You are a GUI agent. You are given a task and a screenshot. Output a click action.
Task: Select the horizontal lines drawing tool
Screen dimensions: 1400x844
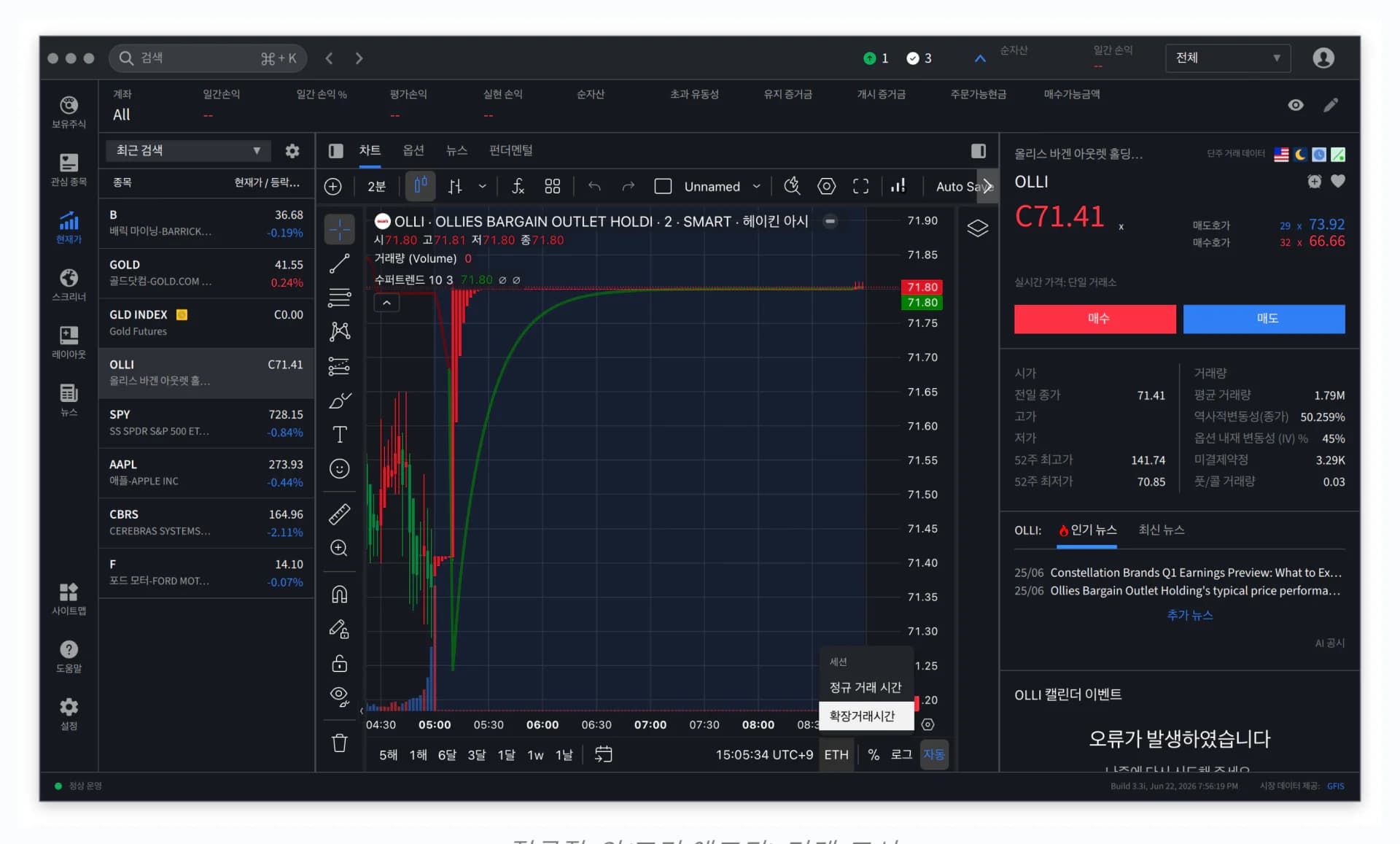[340, 298]
